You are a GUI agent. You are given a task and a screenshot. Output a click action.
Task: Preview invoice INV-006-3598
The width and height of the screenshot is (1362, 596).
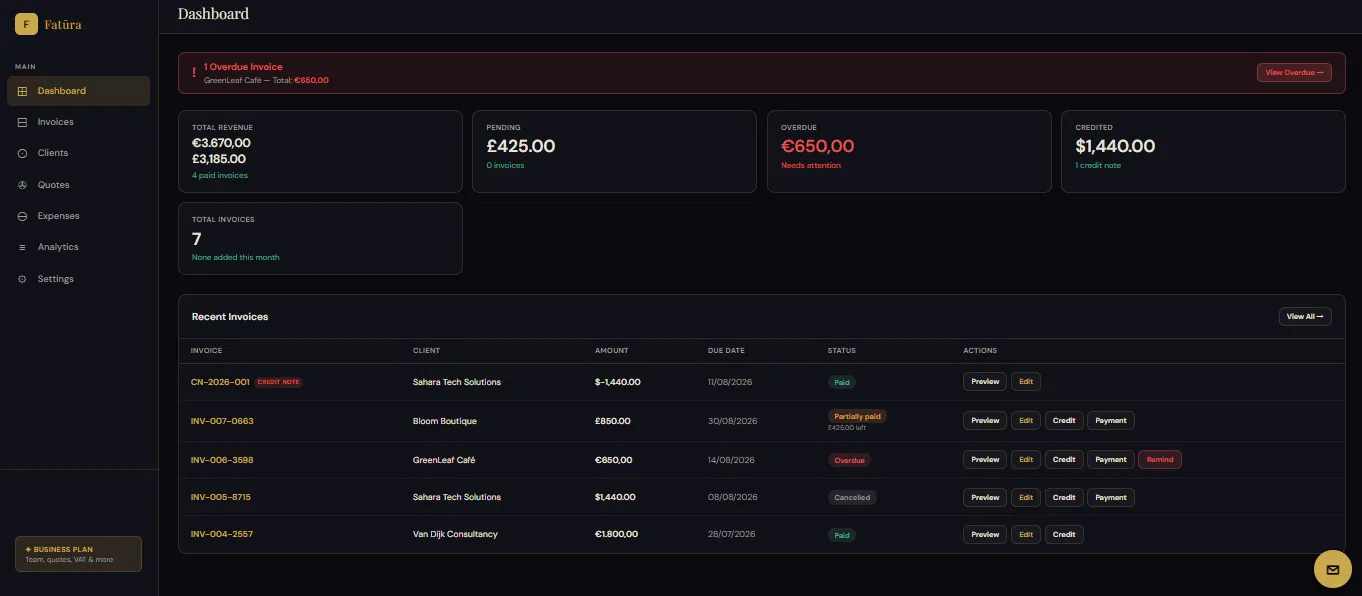coord(985,460)
